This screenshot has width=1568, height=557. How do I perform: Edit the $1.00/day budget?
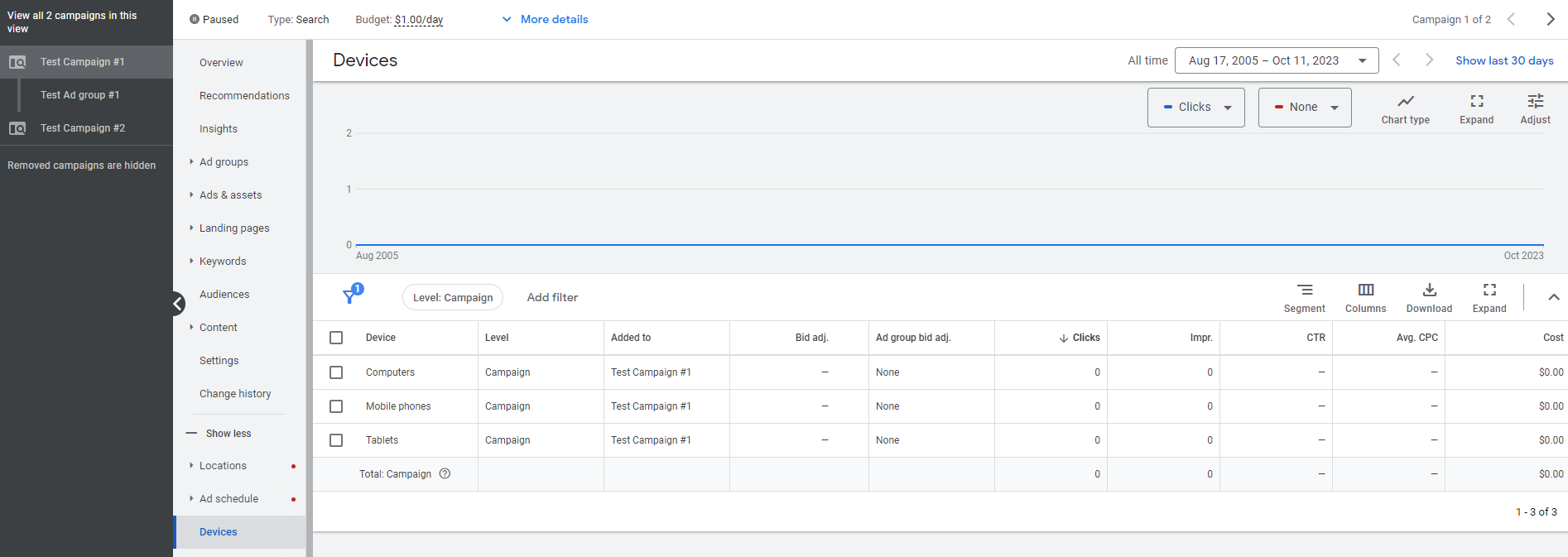point(419,20)
